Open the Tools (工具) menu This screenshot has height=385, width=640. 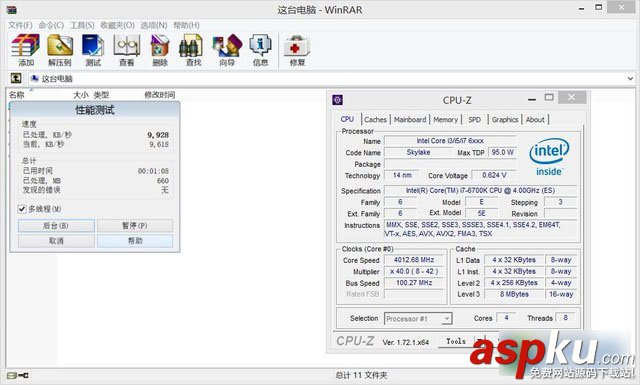(x=82, y=25)
